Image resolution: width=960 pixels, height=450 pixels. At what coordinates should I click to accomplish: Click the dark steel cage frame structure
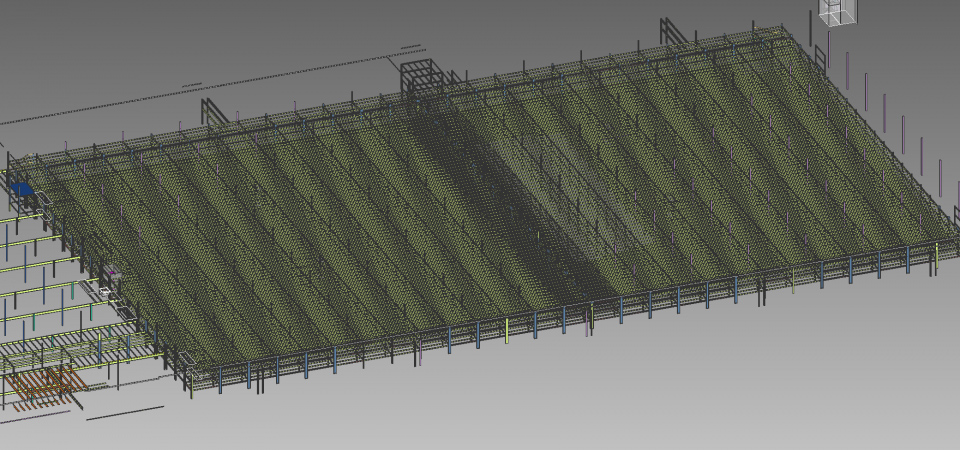coord(420,76)
